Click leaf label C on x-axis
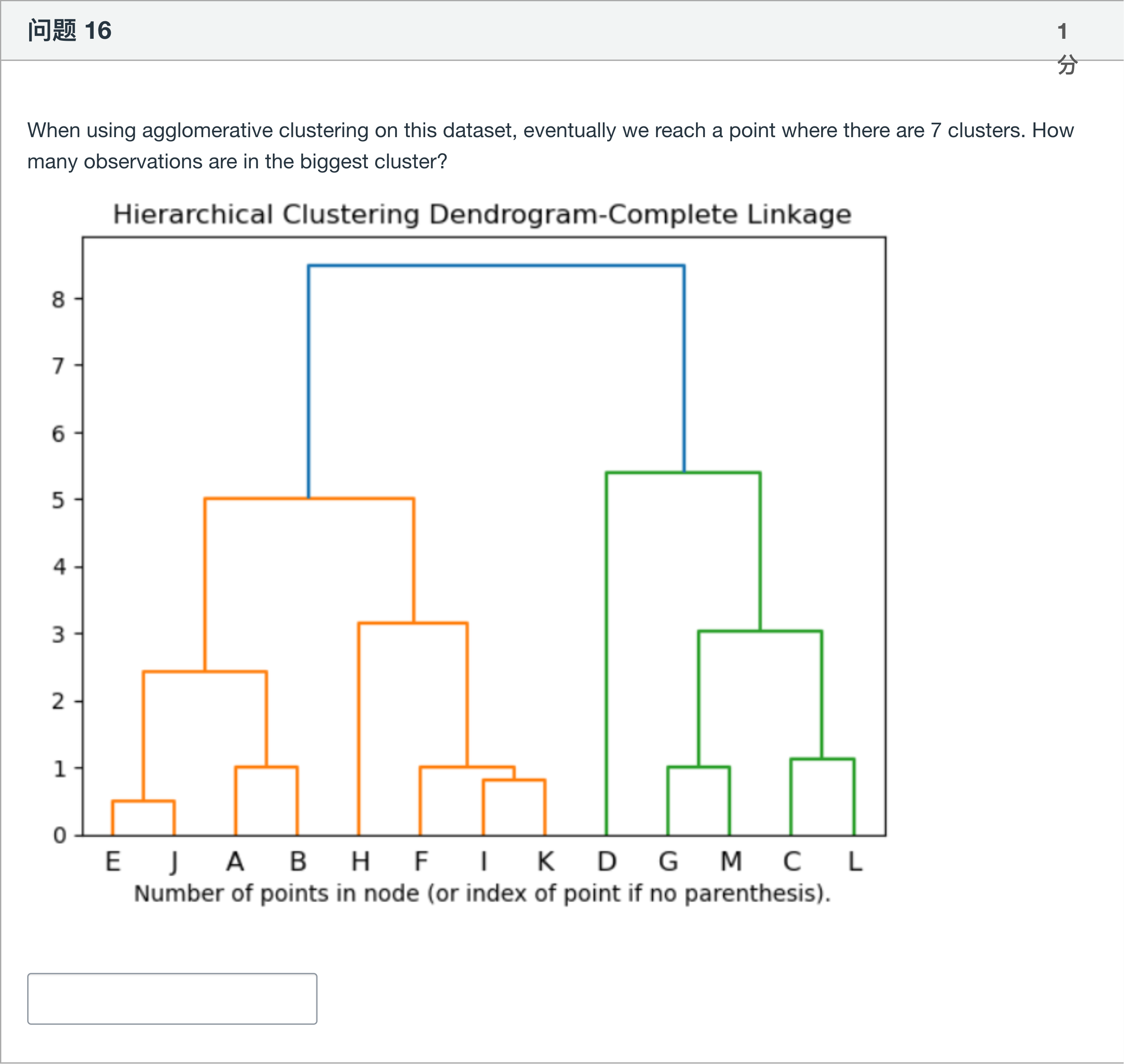 click(x=792, y=862)
